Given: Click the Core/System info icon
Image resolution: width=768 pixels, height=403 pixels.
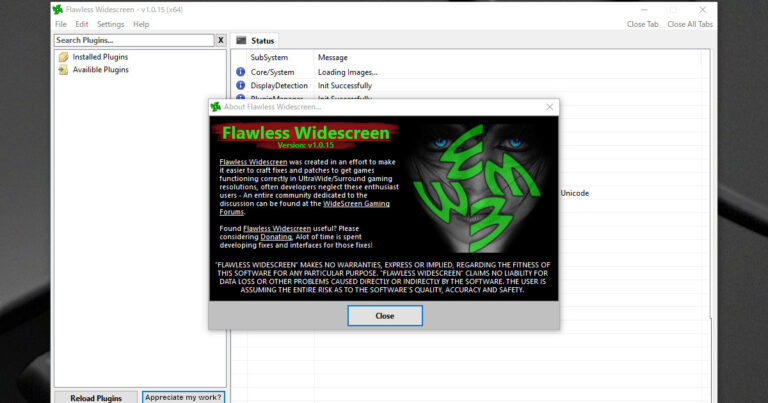Looking at the screenshot, I should point(240,72).
